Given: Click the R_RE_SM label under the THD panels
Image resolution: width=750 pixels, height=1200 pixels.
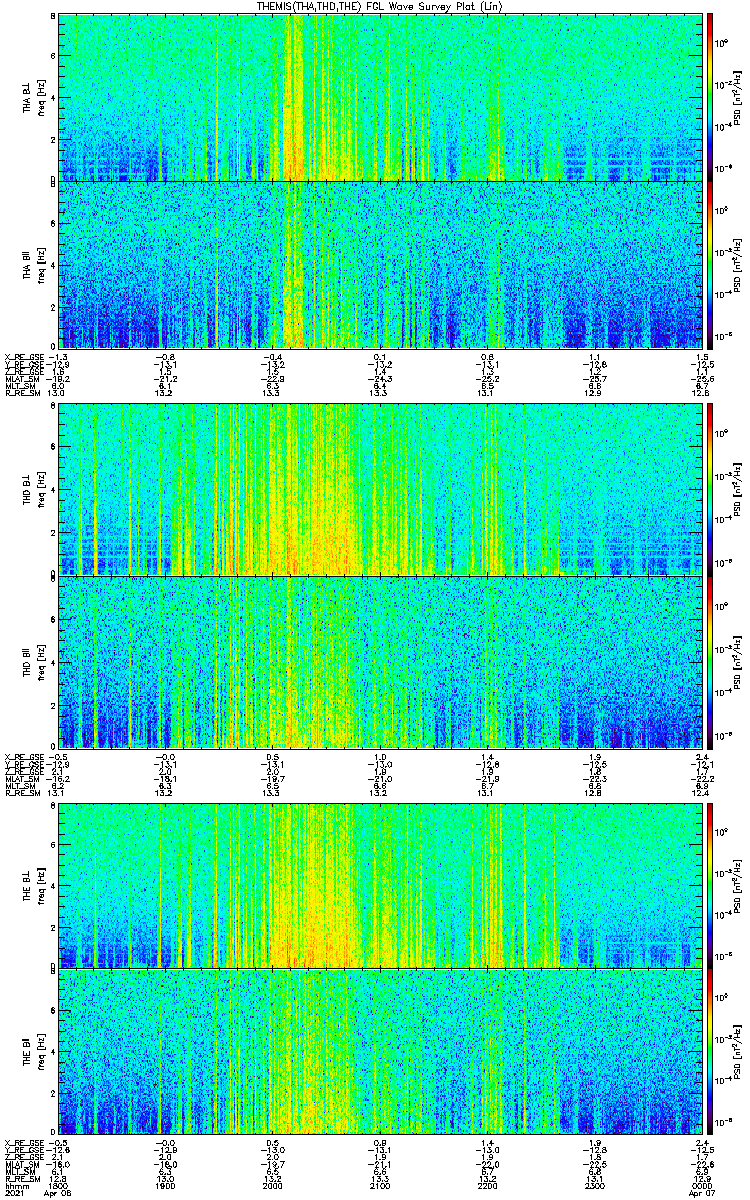Looking at the screenshot, I should coord(22,793).
